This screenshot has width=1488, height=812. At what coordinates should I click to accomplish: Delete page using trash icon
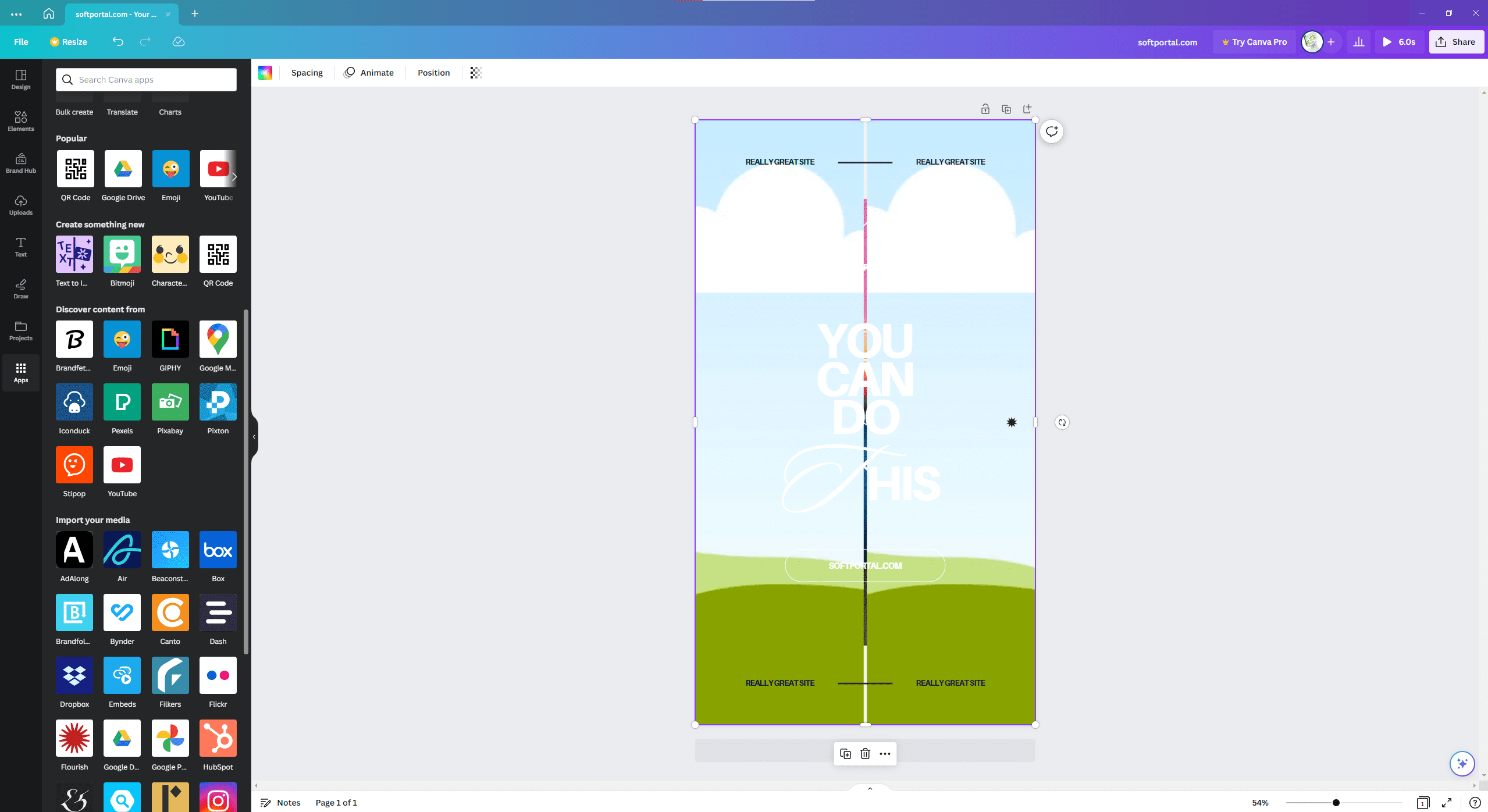(x=865, y=754)
